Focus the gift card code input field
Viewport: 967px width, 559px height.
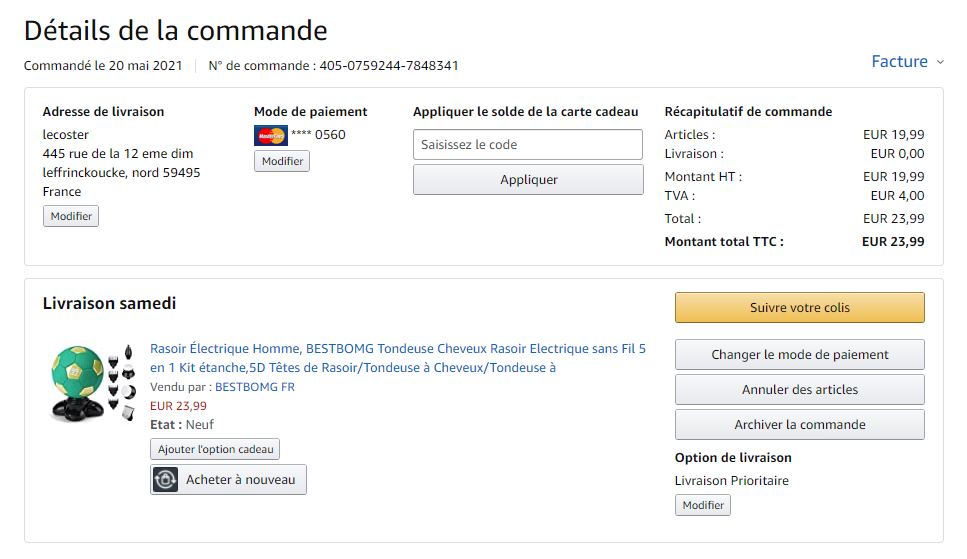[x=528, y=145]
